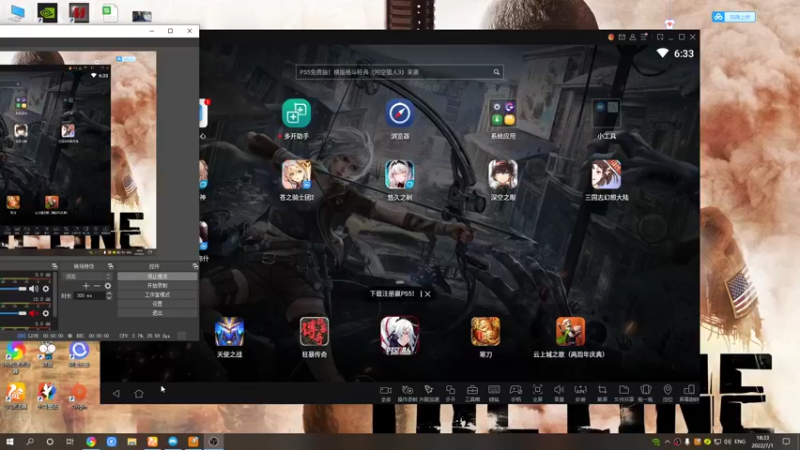The width and height of the screenshot is (800, 450).
Task: Open the emulator account user icon
Action: click(633, 37)
